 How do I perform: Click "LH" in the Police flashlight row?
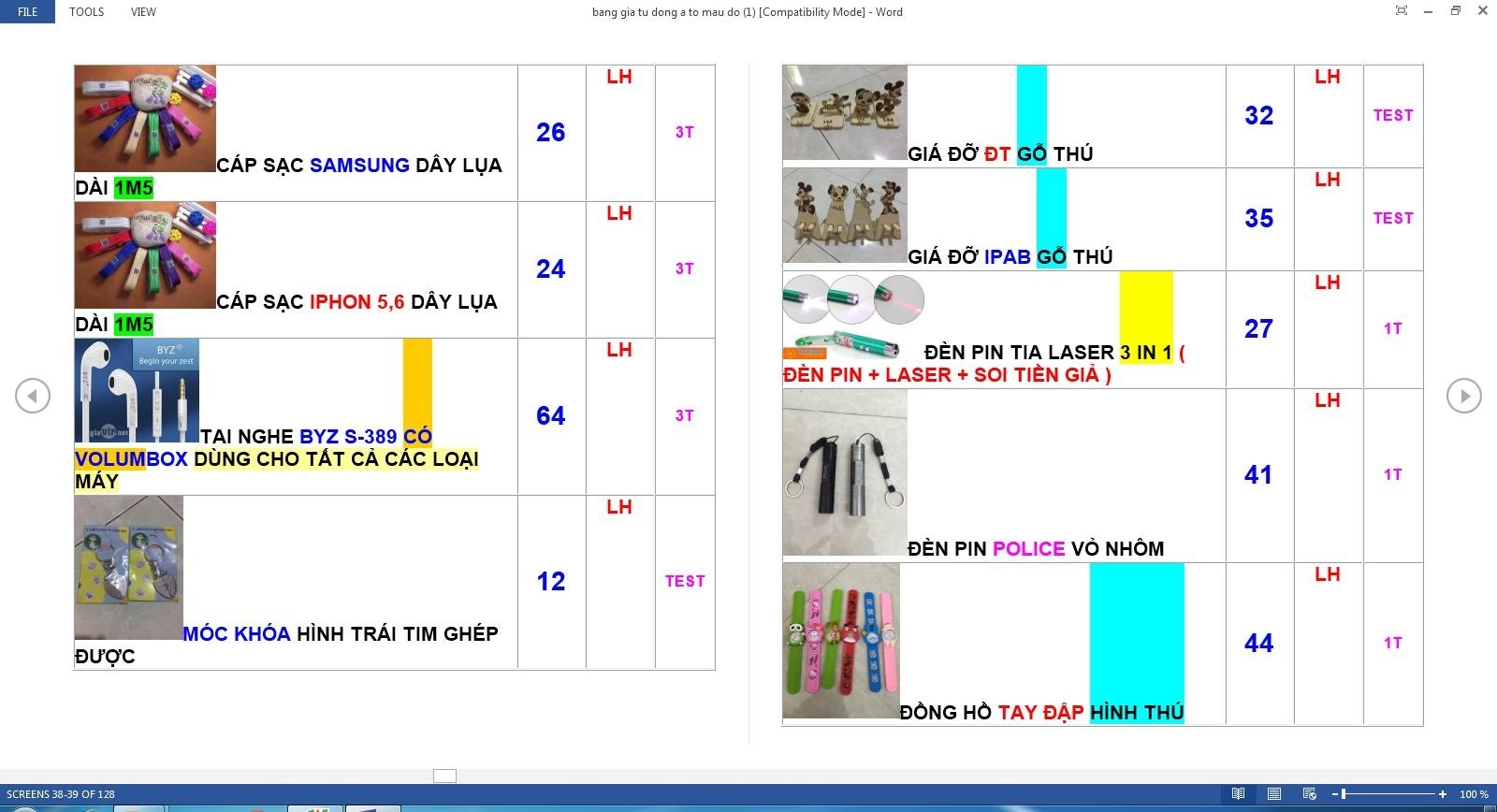(1328, 401)
